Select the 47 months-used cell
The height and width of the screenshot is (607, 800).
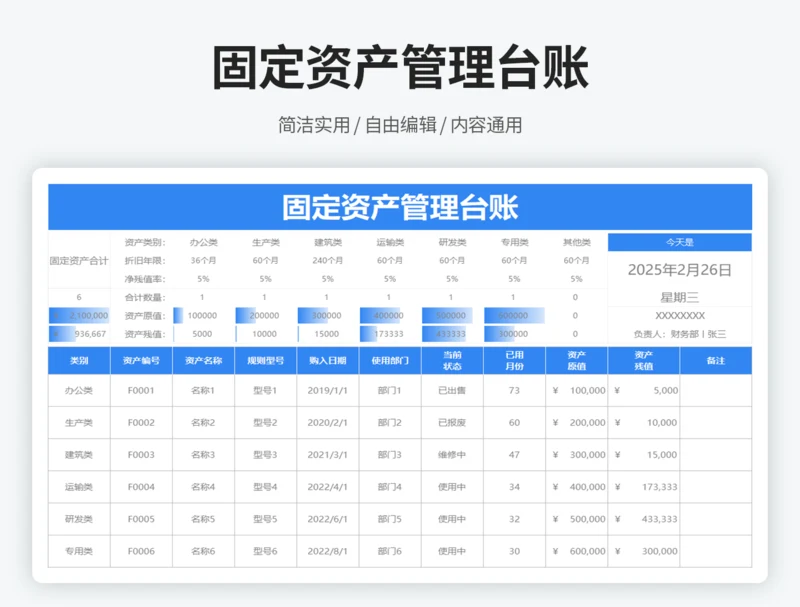point(514,455)
